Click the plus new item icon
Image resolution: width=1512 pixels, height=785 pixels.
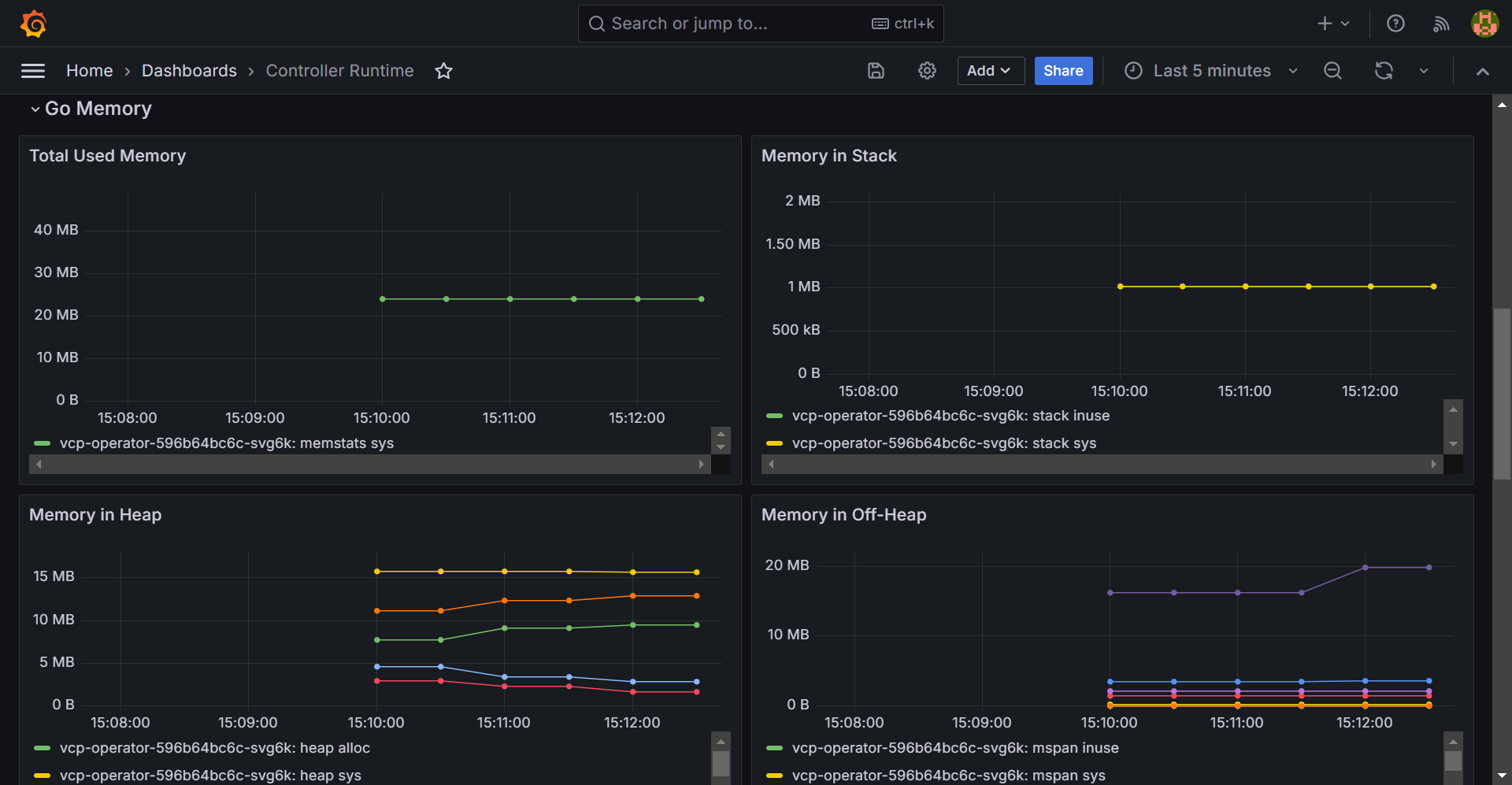(1333, 24)
